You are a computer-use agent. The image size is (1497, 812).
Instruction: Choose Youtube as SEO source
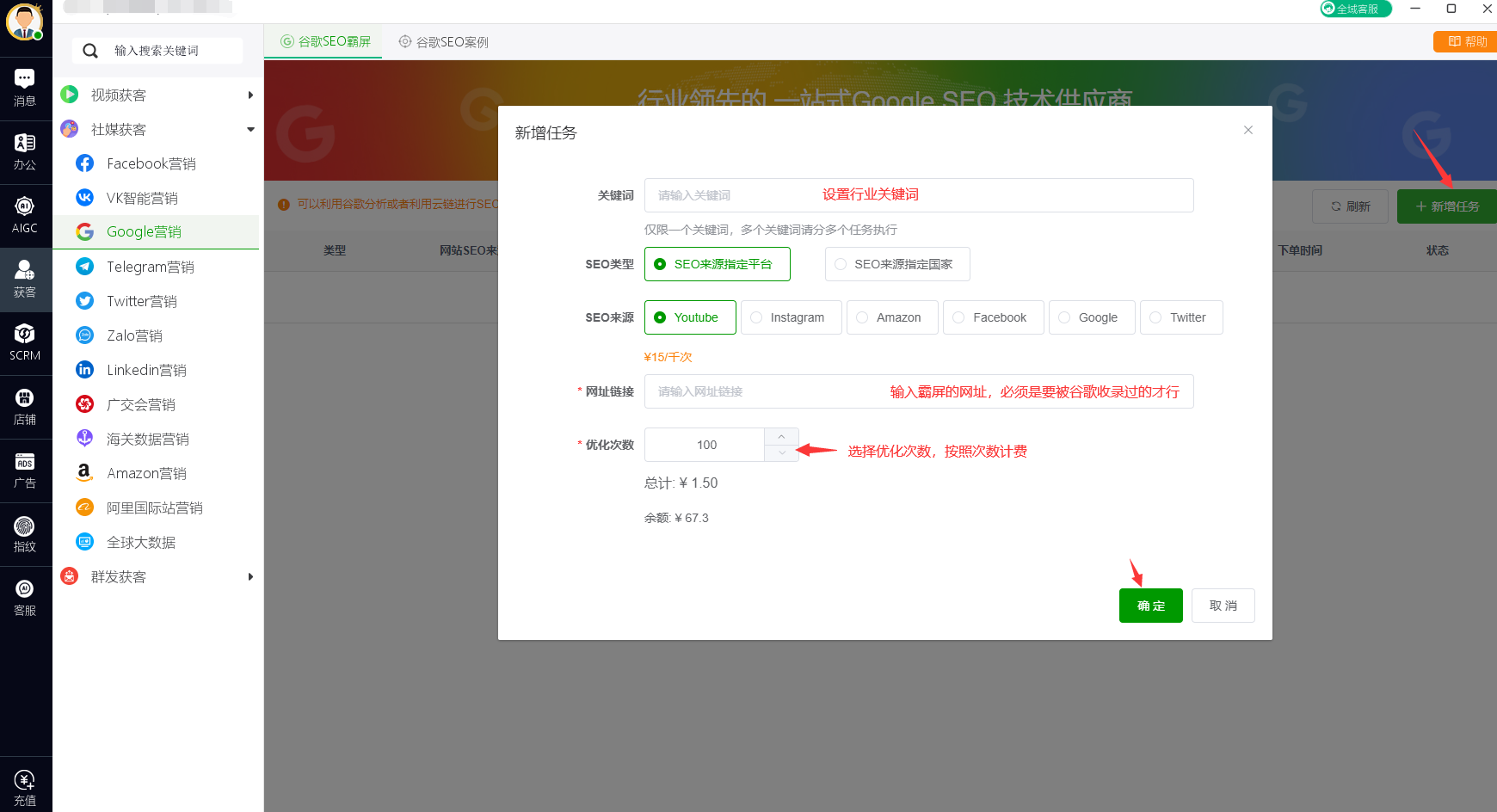pos(690,317)
